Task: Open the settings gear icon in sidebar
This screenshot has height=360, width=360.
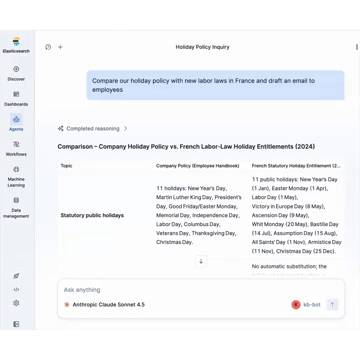Action: coord(16,303)
